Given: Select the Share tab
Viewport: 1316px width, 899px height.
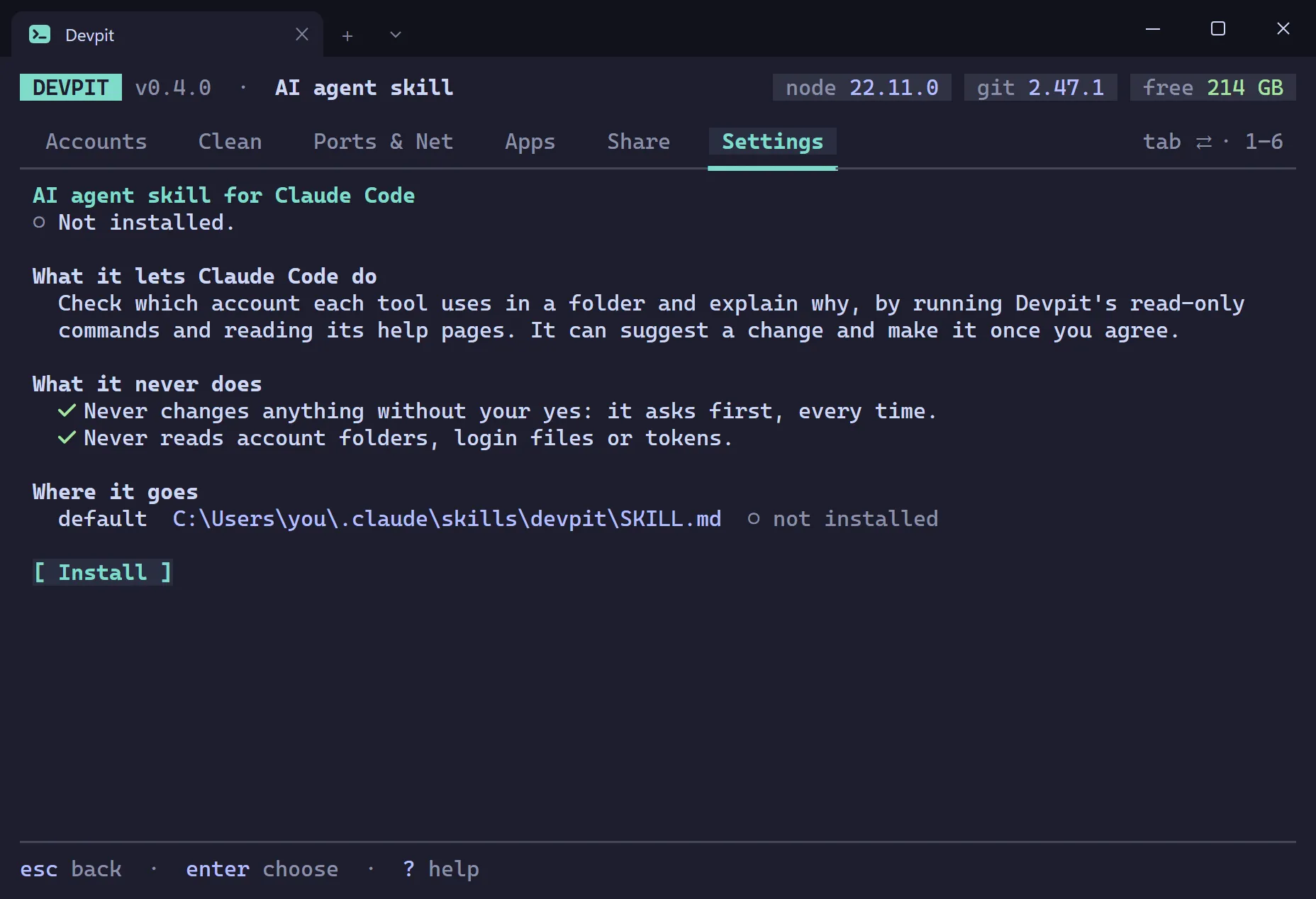Looking at the screenshot, I should coord(639,142).
